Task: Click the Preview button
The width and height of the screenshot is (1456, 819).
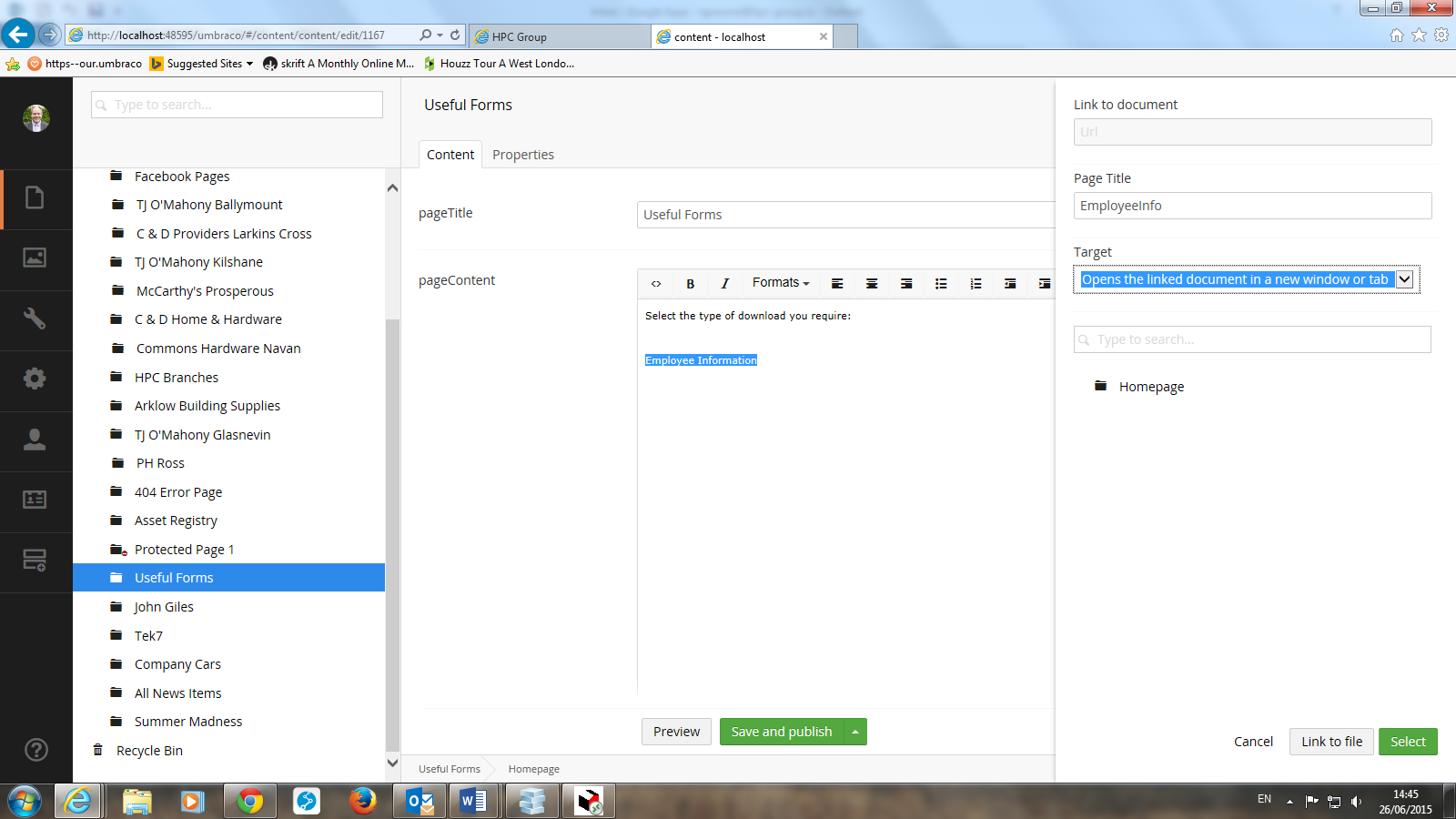Action: click(x=676, y=732)
